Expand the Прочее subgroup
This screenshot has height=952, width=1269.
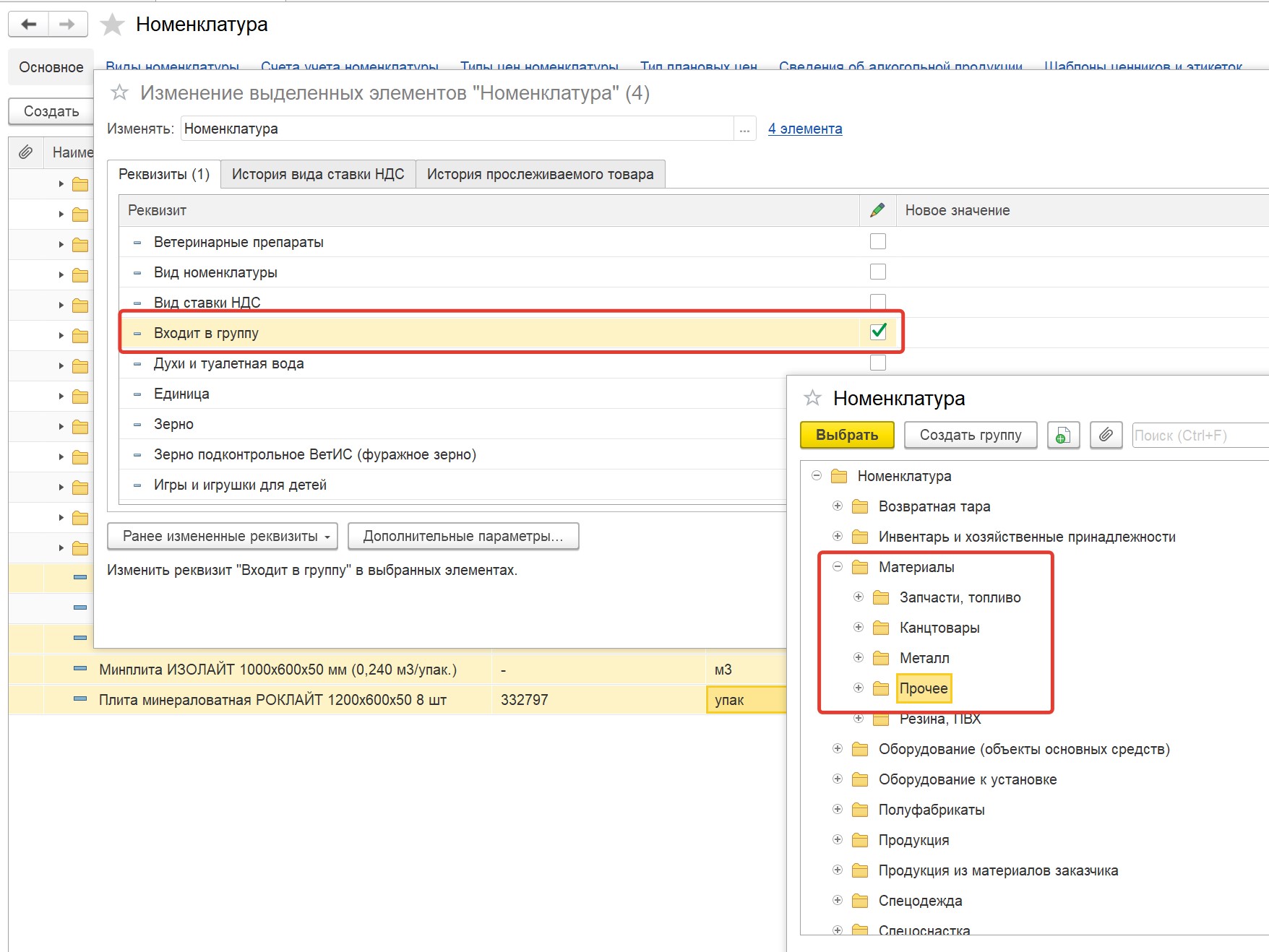pyautogui.click(x=859, y=688)
